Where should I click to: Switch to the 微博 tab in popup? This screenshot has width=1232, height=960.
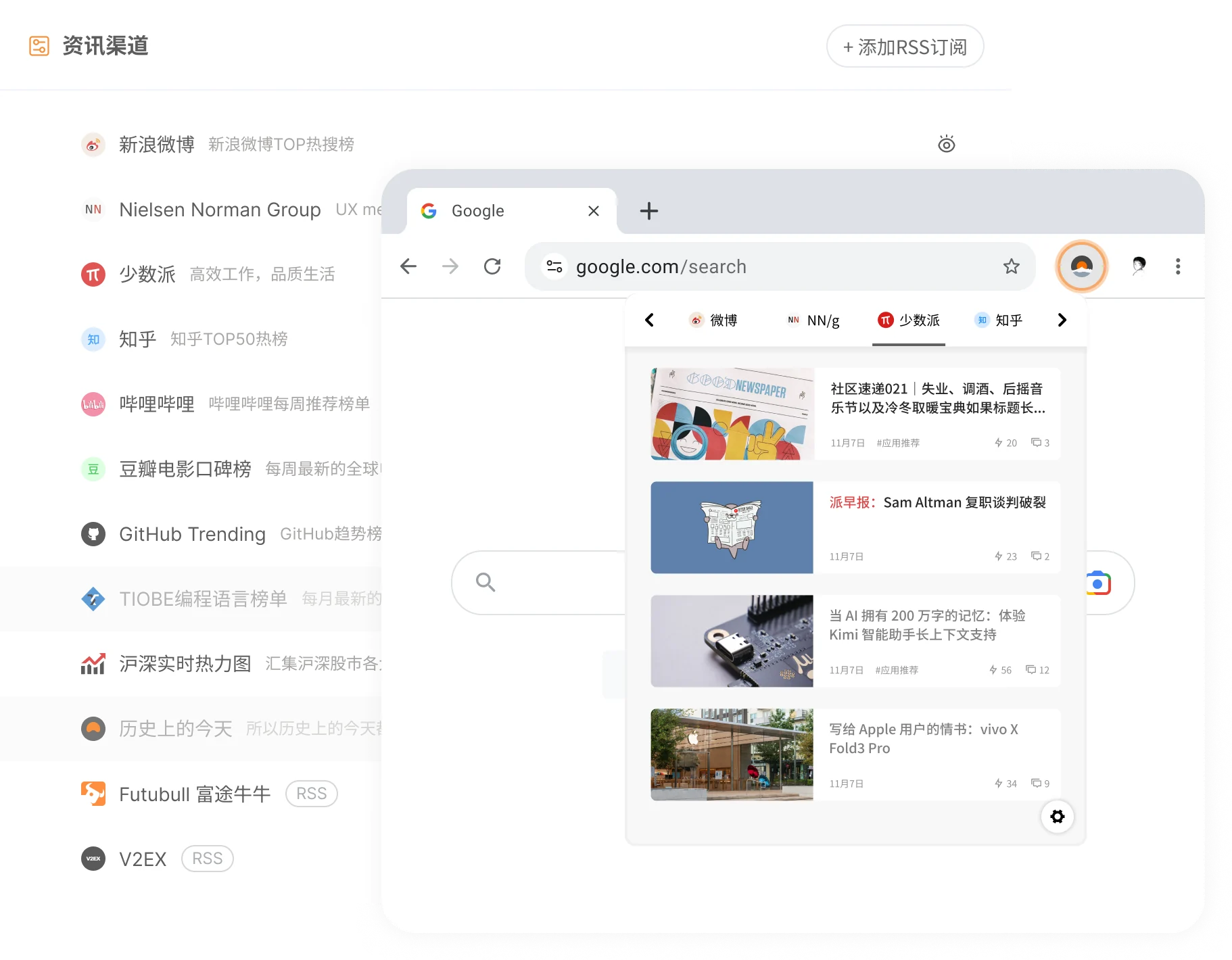(713, 320)
